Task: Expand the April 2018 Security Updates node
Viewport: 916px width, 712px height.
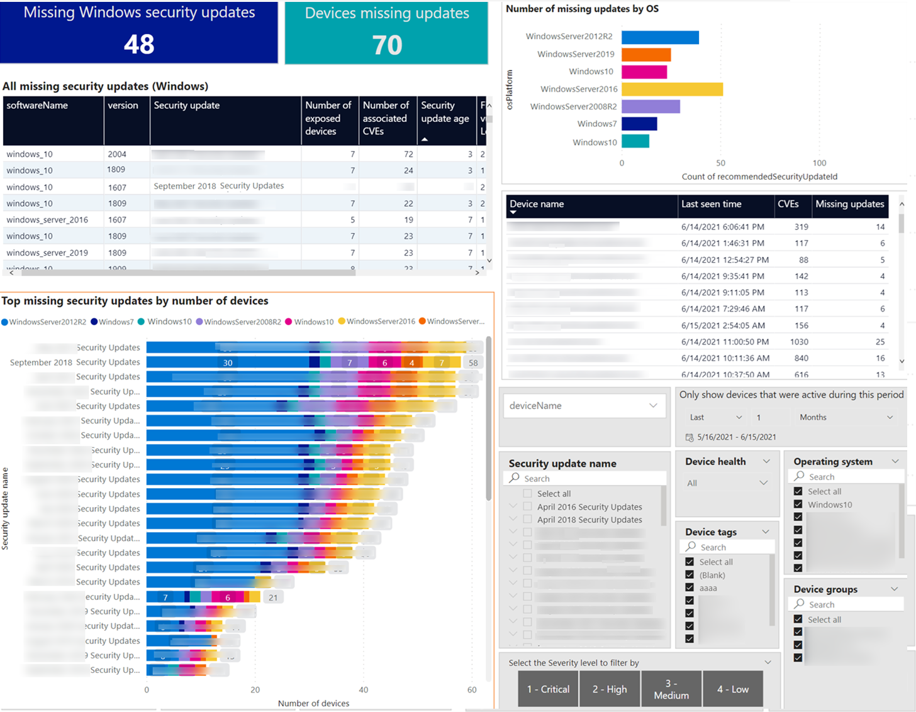Action: (513, 519)
